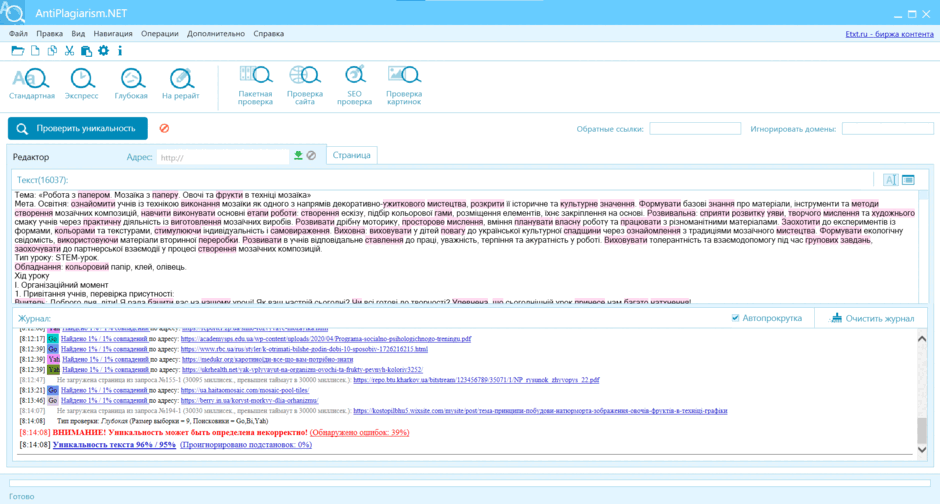
Task: Start the Экспресс check
Action: [82, 83]
